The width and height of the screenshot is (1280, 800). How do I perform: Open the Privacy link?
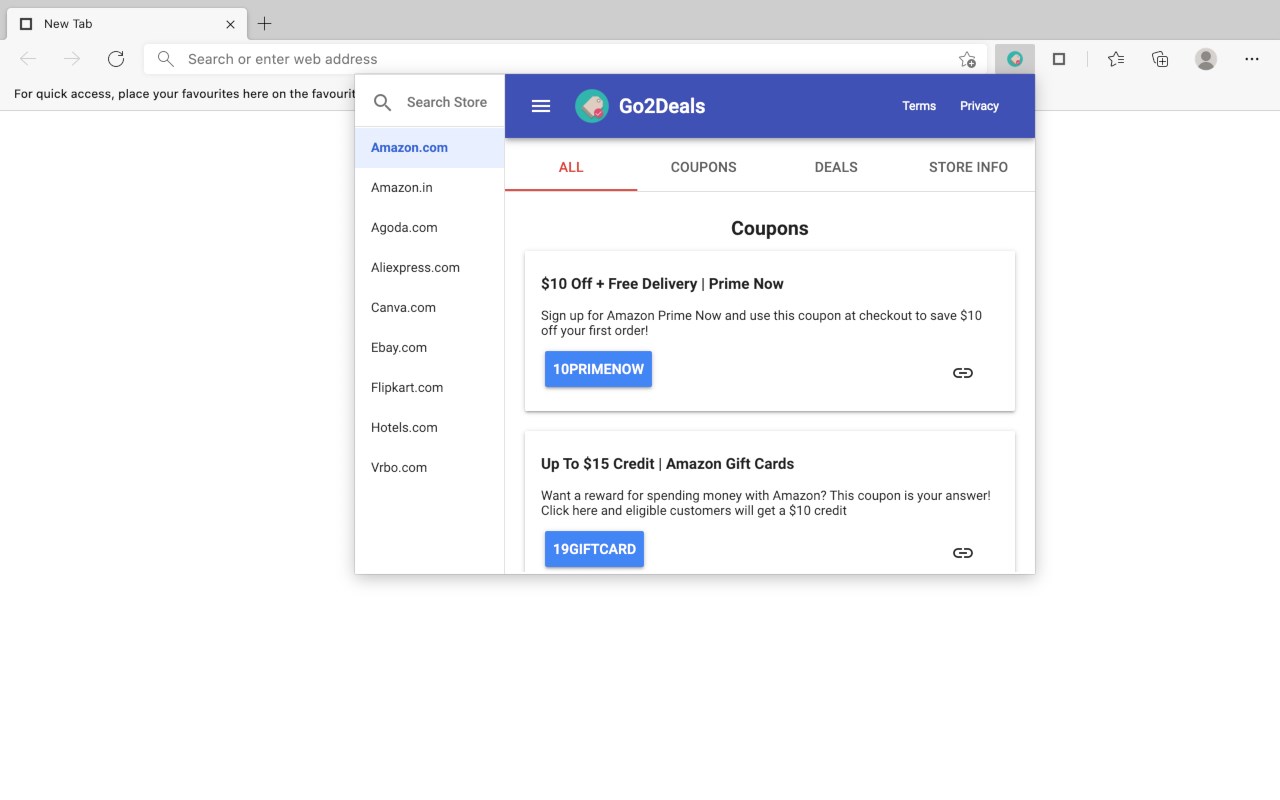979,106
